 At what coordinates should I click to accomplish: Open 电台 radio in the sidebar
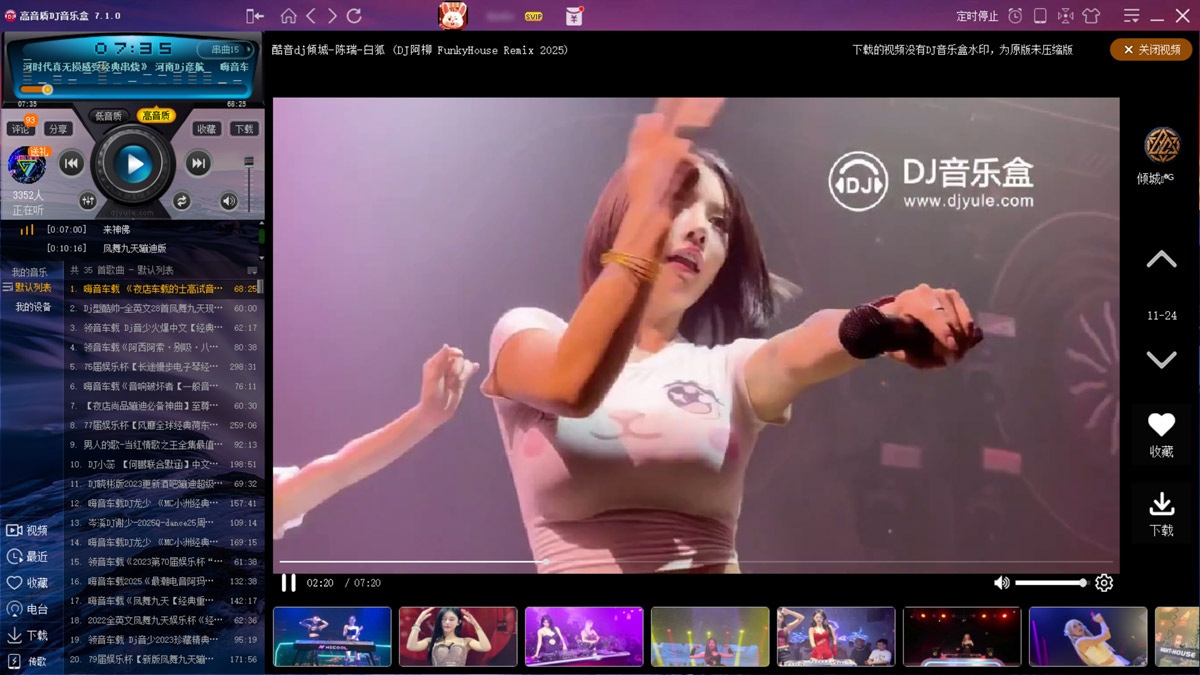pyautogui.click(x=27, y=609)
